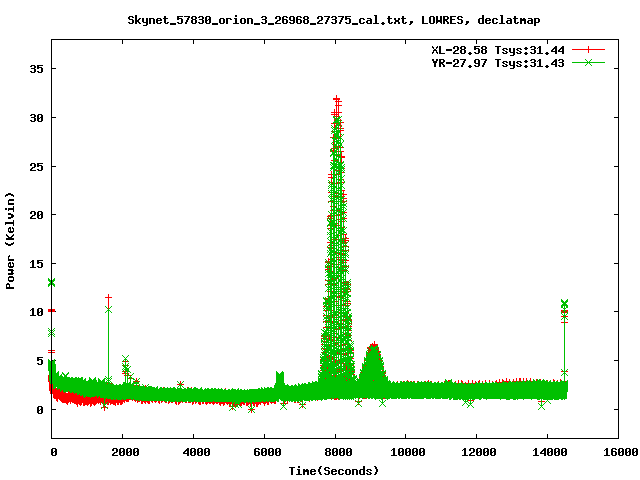Click the y-axis tick label 25
Image resolution: width=640 pixels, height=480 pixels.
tap(36, 167)
